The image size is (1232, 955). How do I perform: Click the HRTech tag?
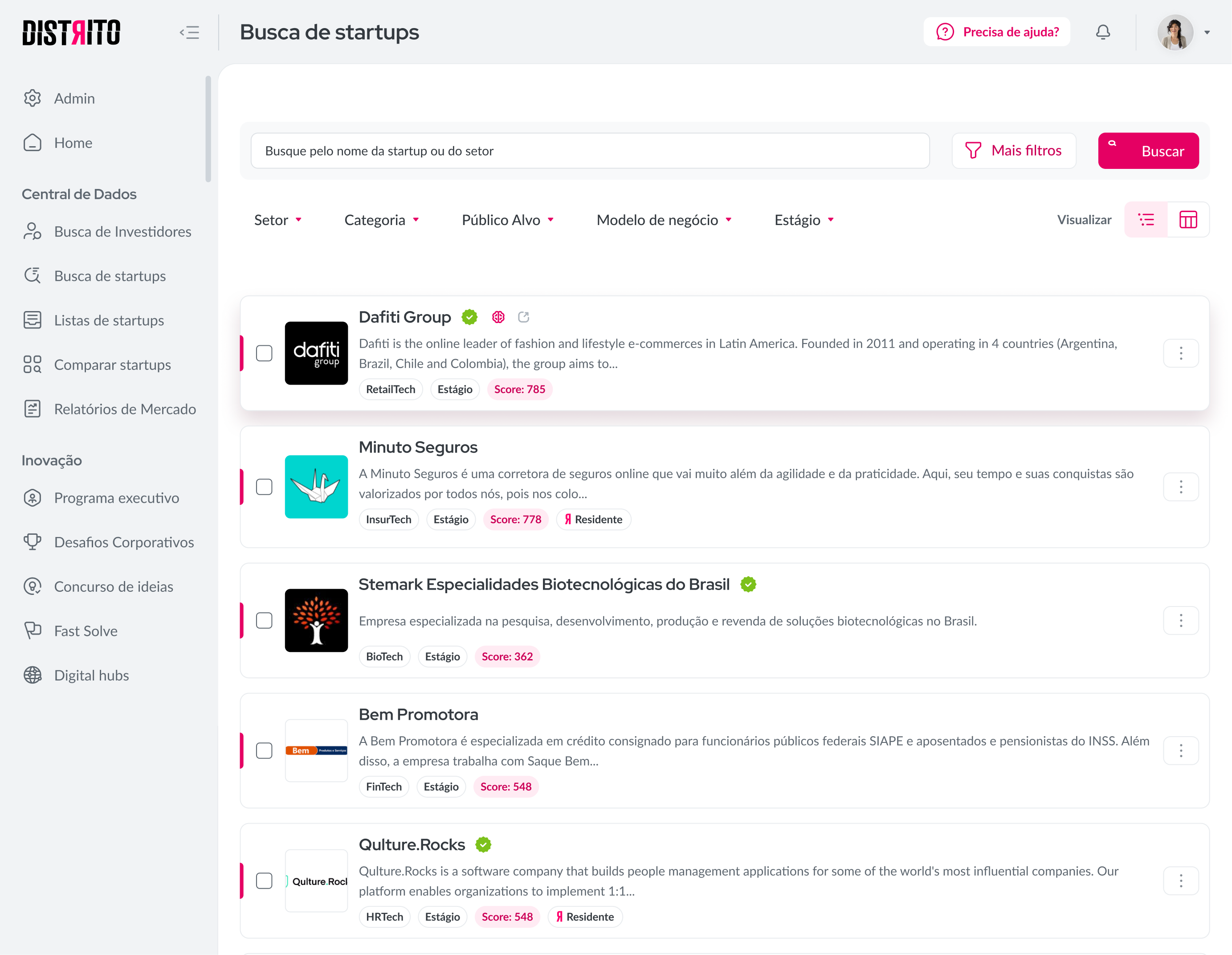coord(385,917)
